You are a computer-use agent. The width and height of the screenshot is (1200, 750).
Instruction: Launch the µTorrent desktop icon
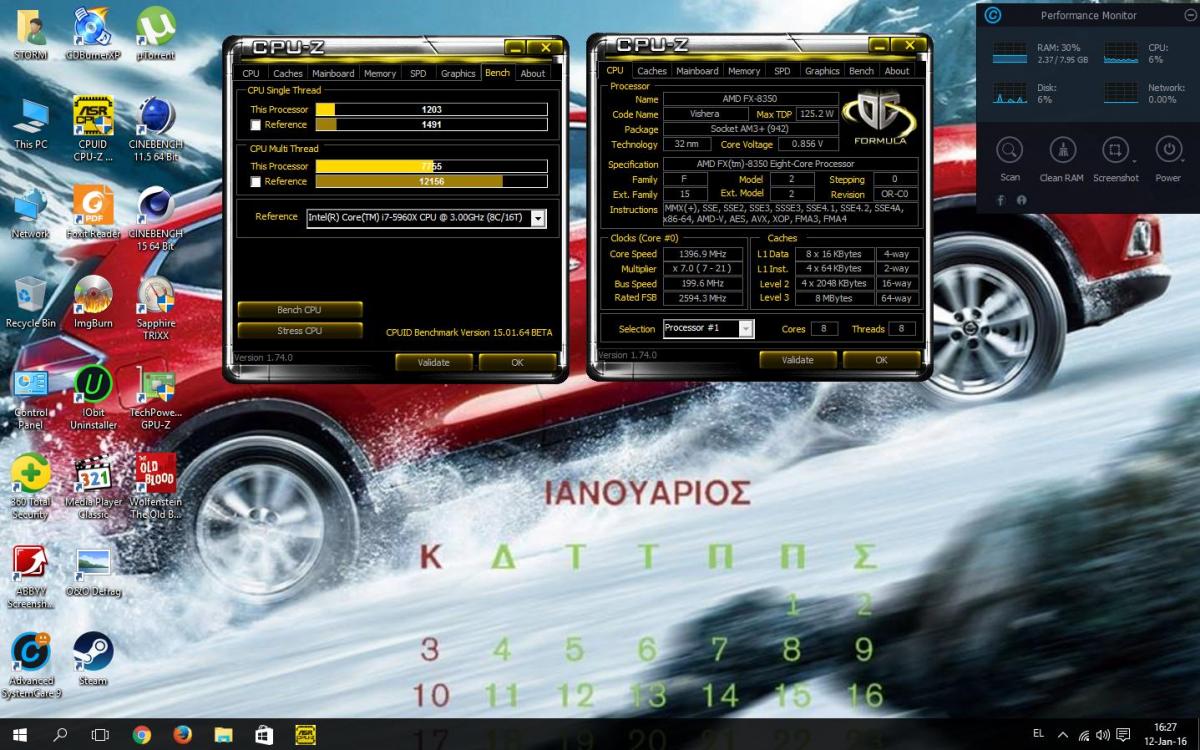click(155, 34)
